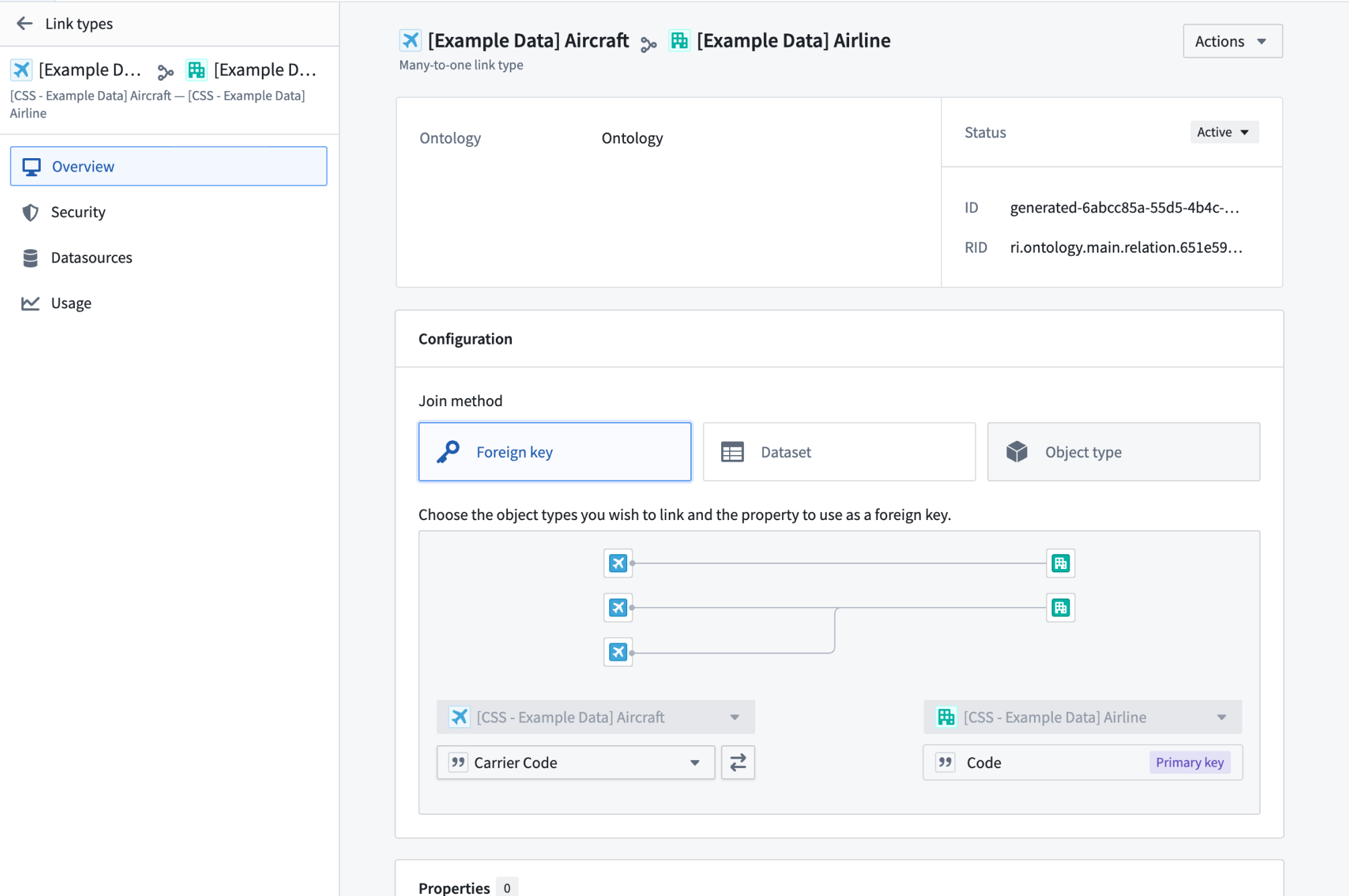Select Foreign key join method
This screenshot has width=1349, height=896.
click(x=554, y=452)
